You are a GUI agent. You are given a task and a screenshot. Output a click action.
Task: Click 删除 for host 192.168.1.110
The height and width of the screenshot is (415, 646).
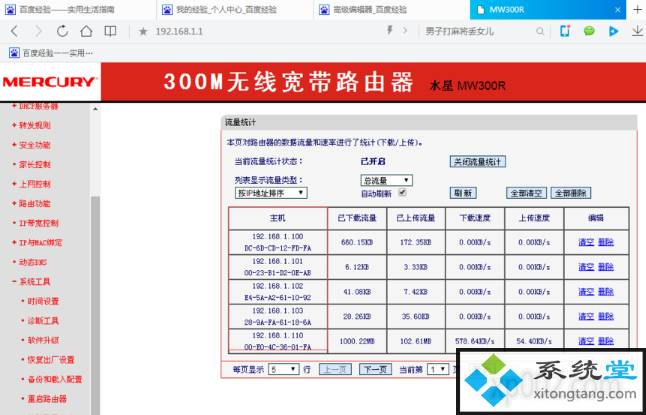(606, 341)
